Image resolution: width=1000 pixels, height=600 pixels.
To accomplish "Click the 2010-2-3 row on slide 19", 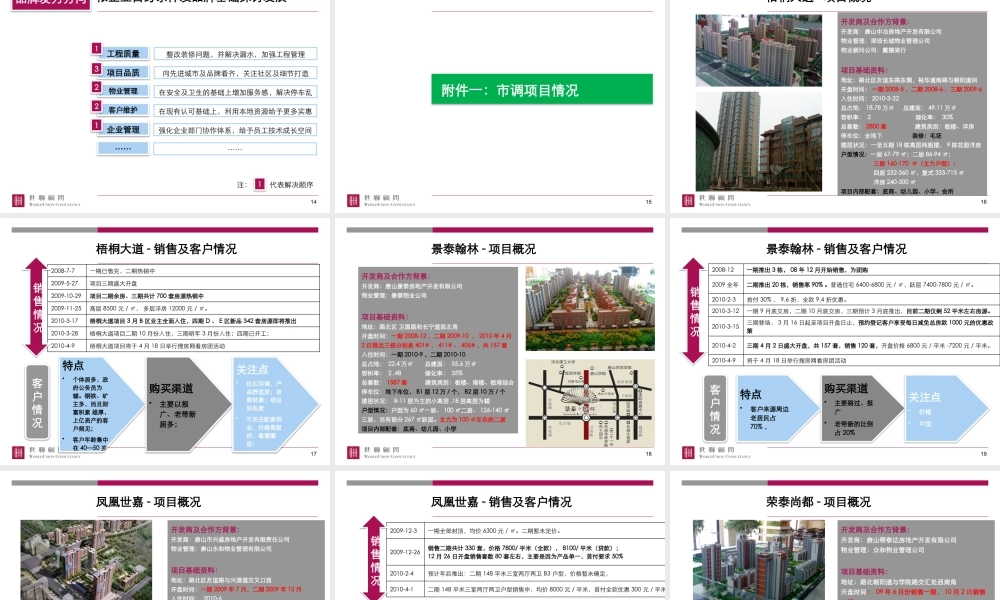I will click(x=854, y=299).
